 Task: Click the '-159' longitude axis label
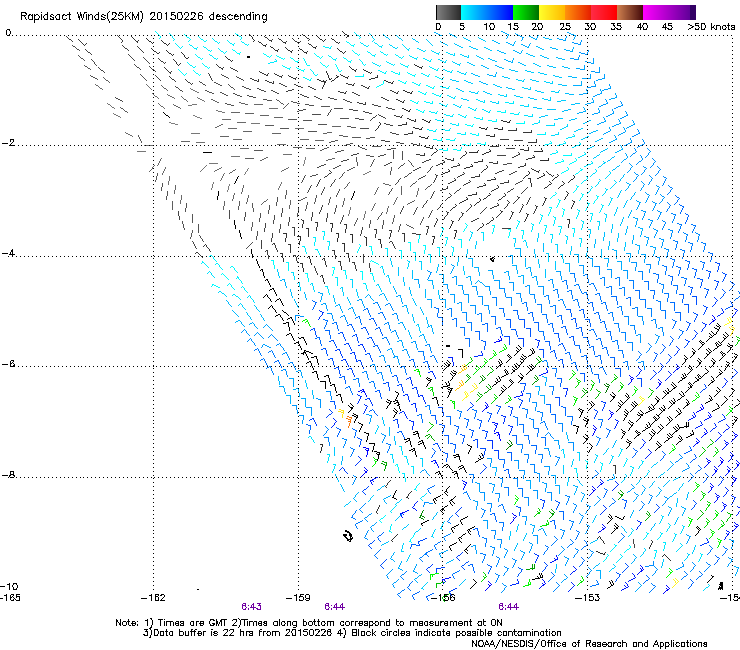(298, 598)
